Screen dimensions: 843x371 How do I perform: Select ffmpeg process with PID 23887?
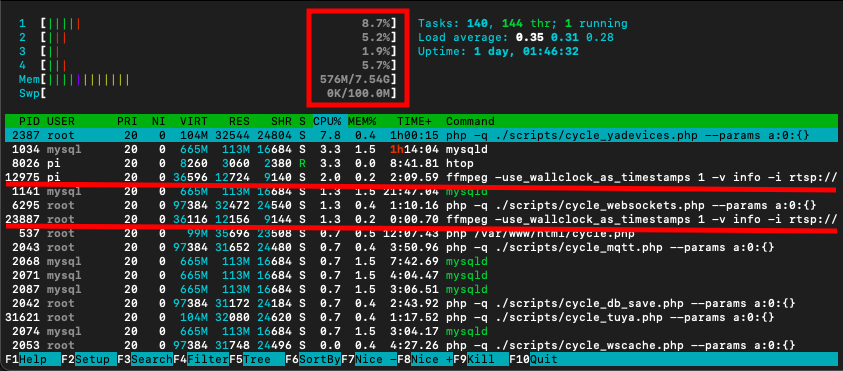422,219
